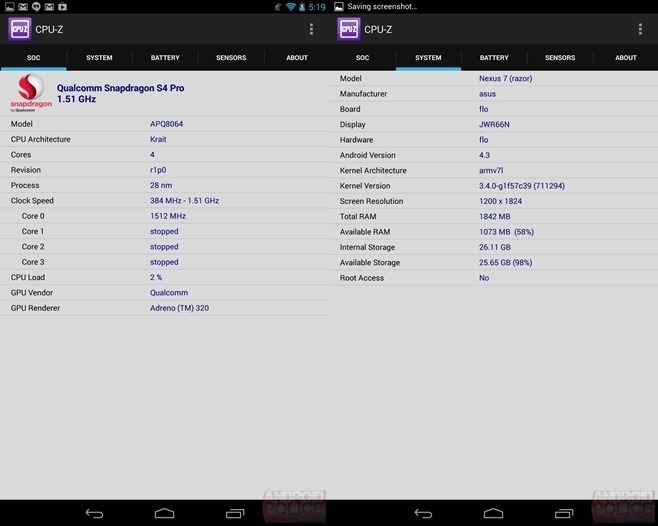This screenshot has height=526, width=658.
Task: Click the Hardware row label
Action: [x=356, y=140]
